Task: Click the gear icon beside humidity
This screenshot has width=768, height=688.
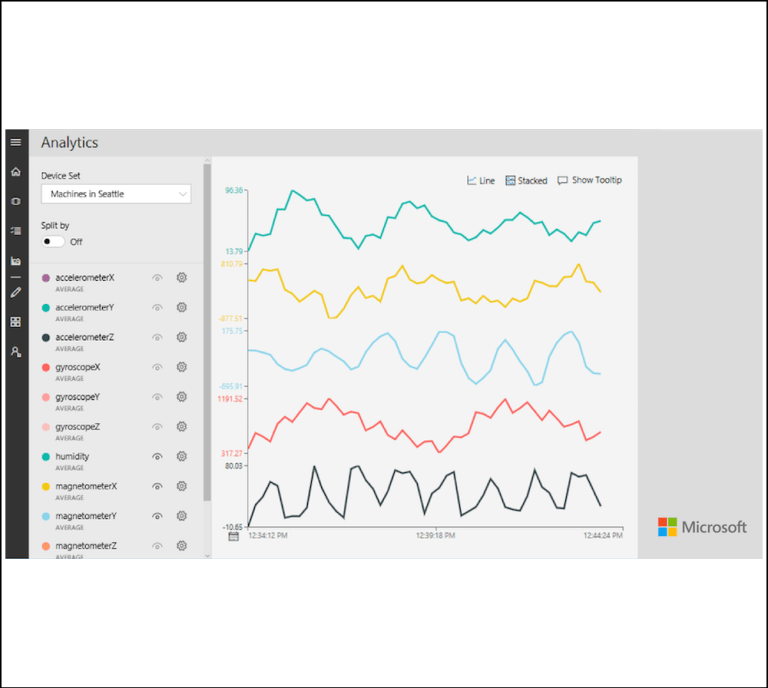Action: (182, 456)
